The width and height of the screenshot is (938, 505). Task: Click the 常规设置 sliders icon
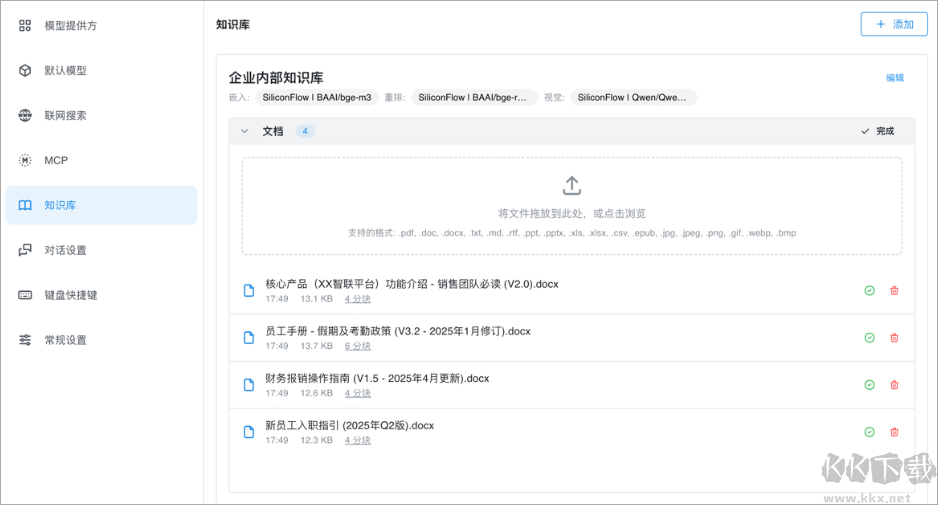point(25,340)
